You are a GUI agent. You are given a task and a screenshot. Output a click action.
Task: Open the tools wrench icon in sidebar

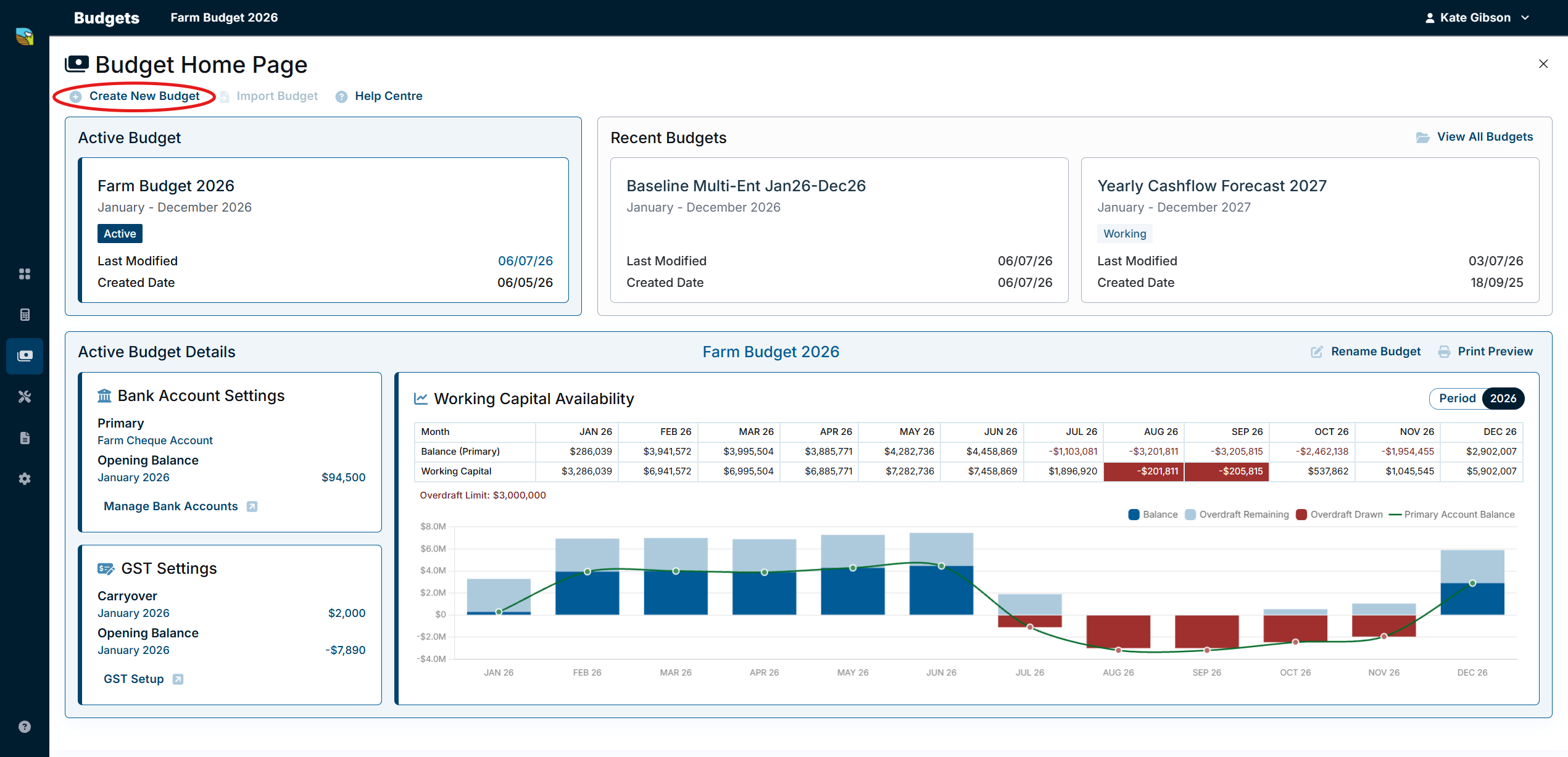[25, 397]
